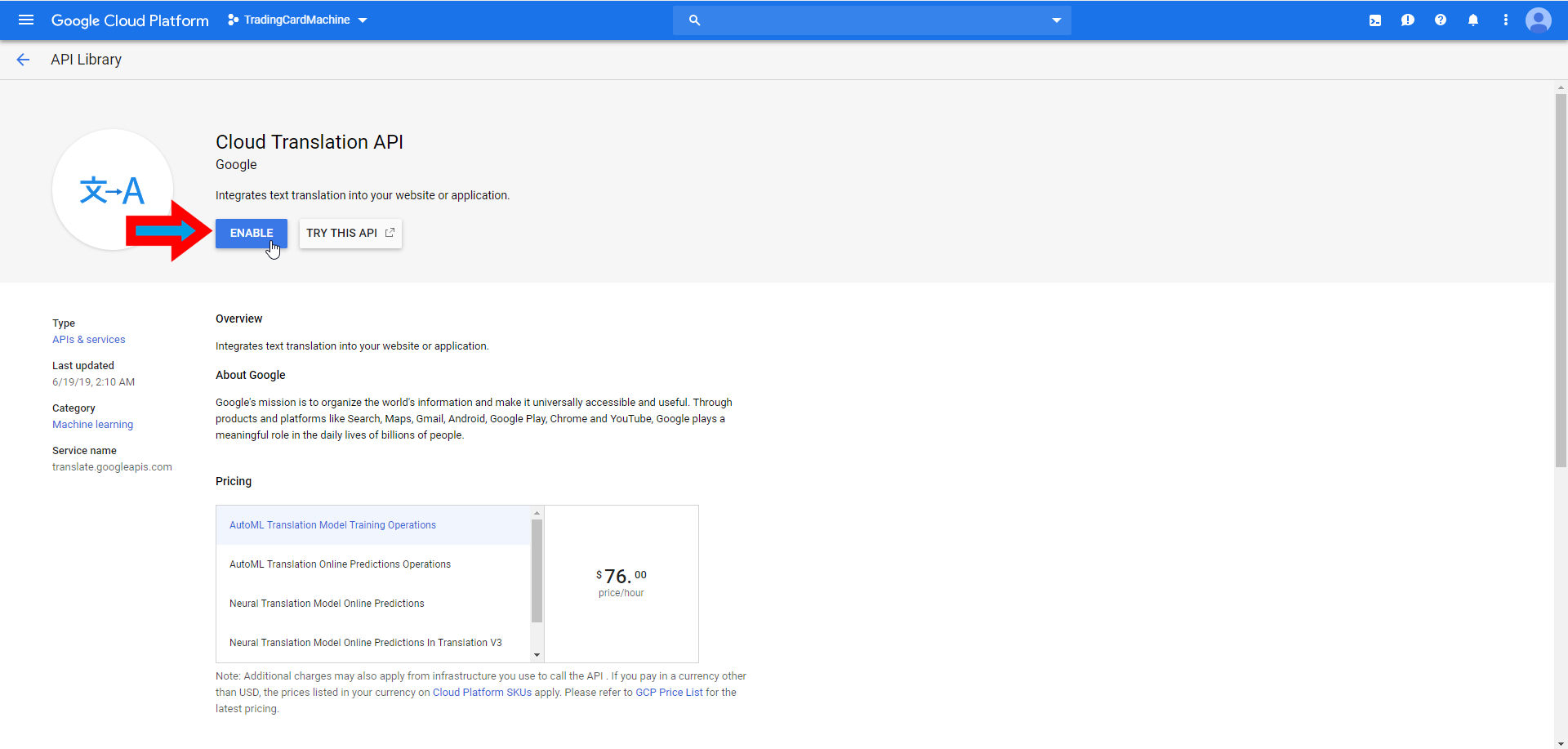Click the page vertical scrollbar thumb
The height and width of the screenshot is (749, 1568).
point(1561,280)
